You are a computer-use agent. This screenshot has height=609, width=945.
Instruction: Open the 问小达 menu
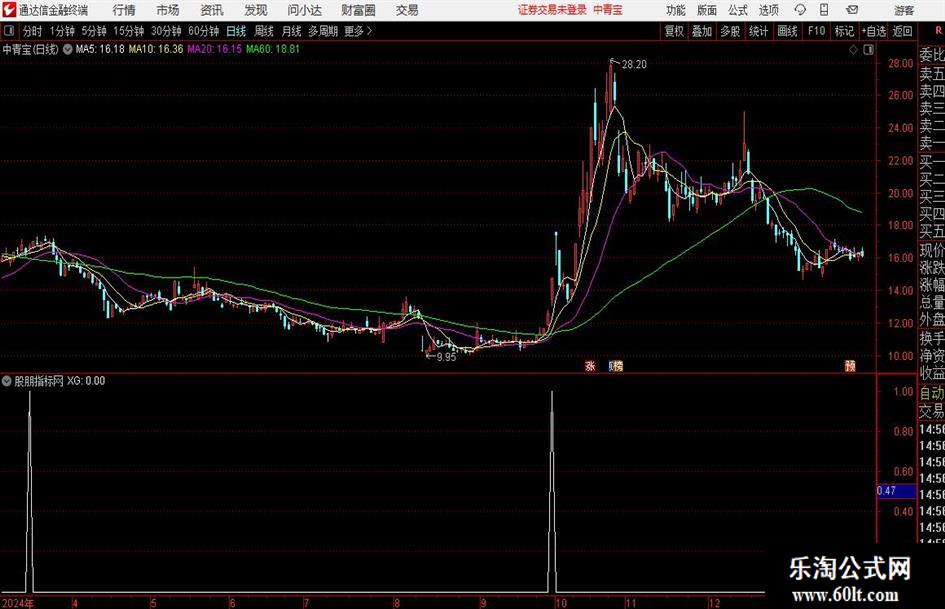tap(304, 10)
